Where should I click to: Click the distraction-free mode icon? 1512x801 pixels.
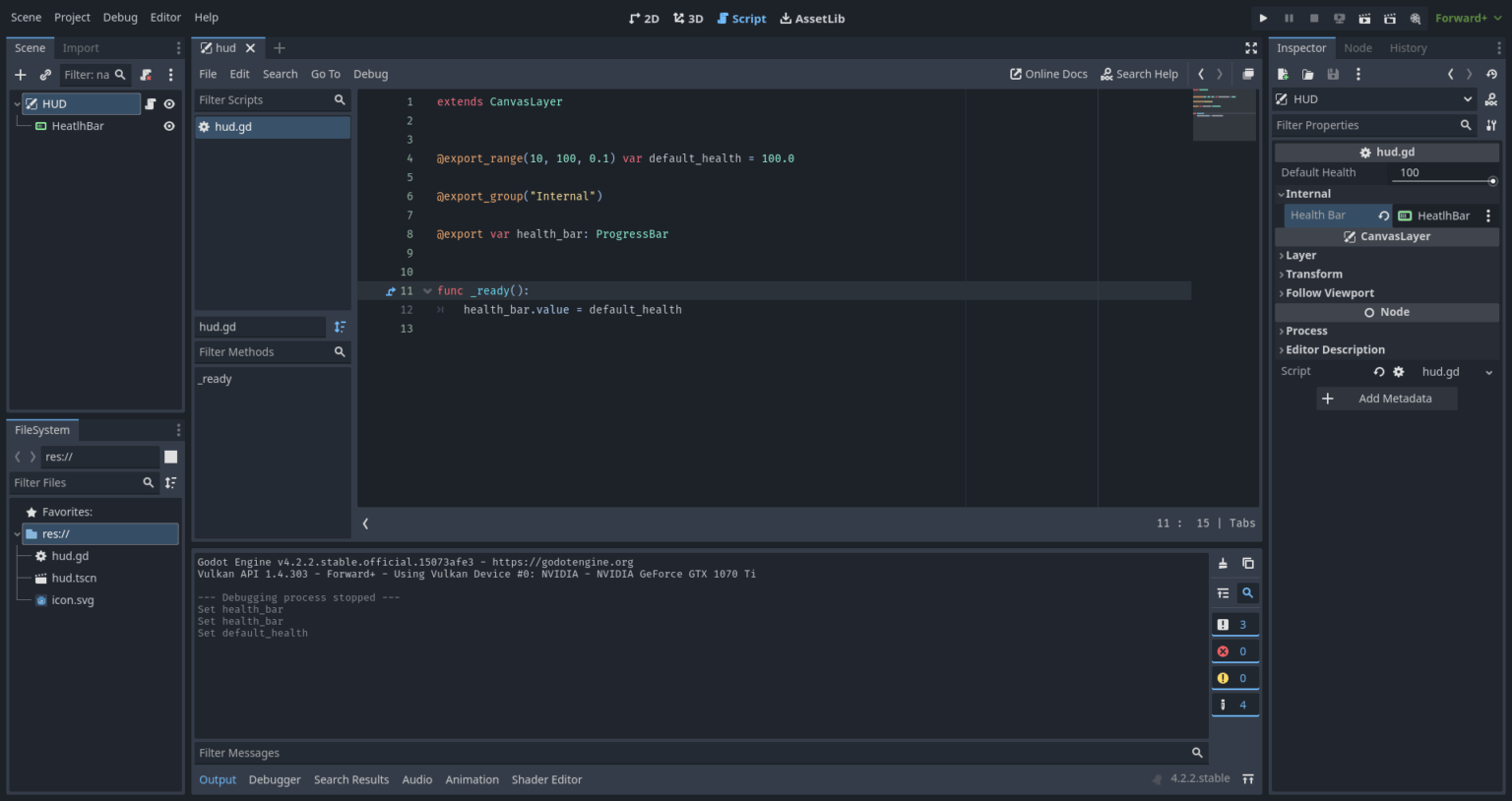point(1251,48)
